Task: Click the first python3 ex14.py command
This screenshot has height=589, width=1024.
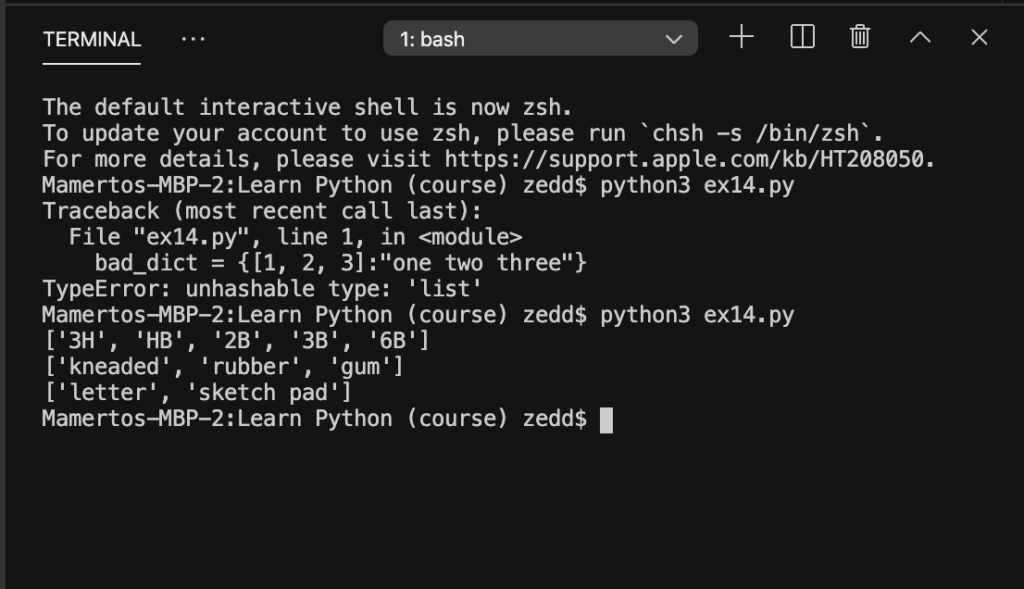Action: pos(697,185)
